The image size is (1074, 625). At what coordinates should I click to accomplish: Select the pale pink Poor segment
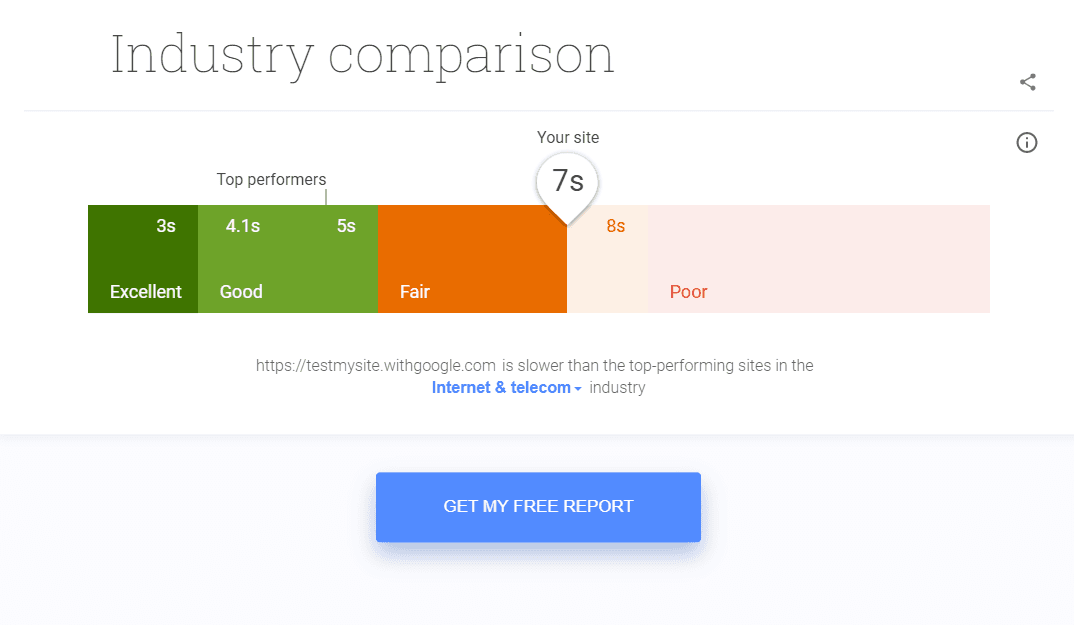tap(819, 259)
